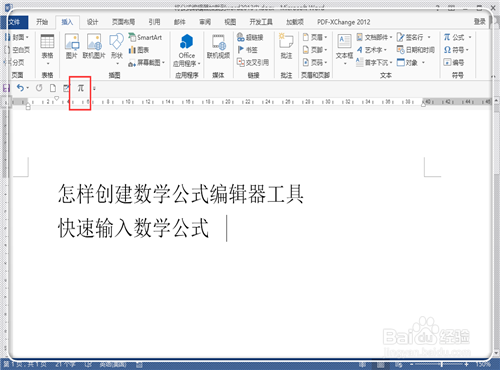This screenshot has width=500, height=370.
Task: Insert a 交叉引用 cross-reference
Action: 253,62
